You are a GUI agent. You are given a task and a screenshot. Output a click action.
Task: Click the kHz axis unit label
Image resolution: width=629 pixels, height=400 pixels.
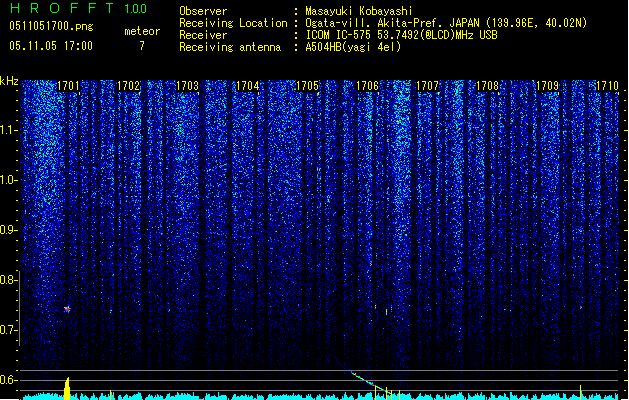(9, 81)
